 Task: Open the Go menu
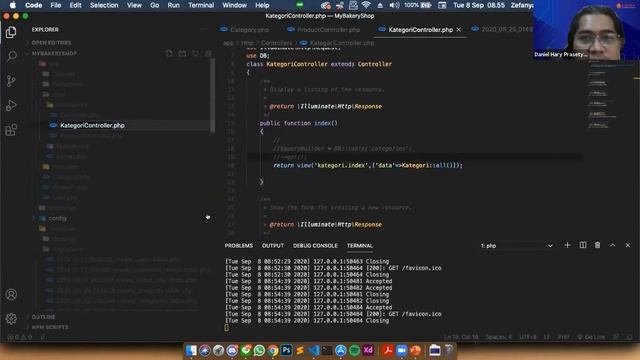(155, 5)
